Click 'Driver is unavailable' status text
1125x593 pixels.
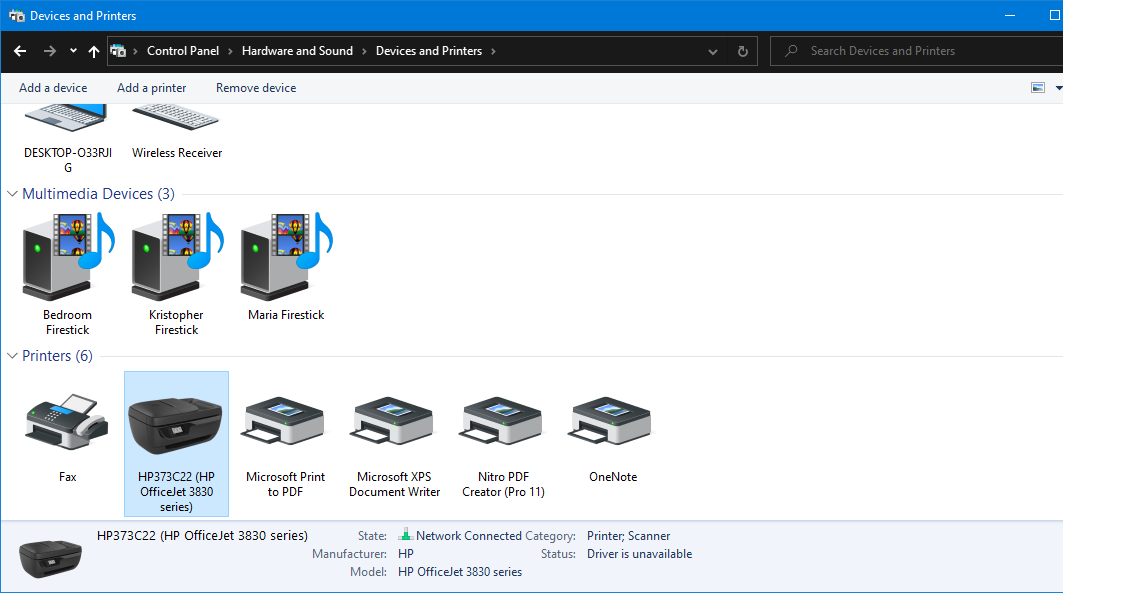pos(639,554)
